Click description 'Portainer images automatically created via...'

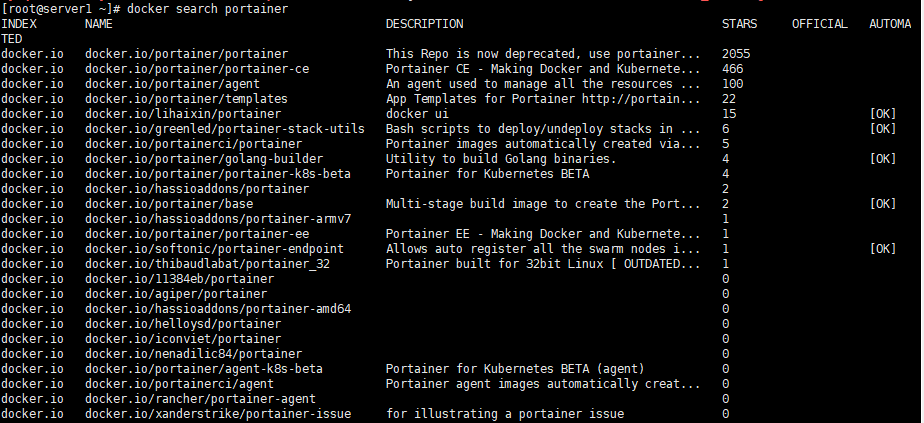pos(543,144)
